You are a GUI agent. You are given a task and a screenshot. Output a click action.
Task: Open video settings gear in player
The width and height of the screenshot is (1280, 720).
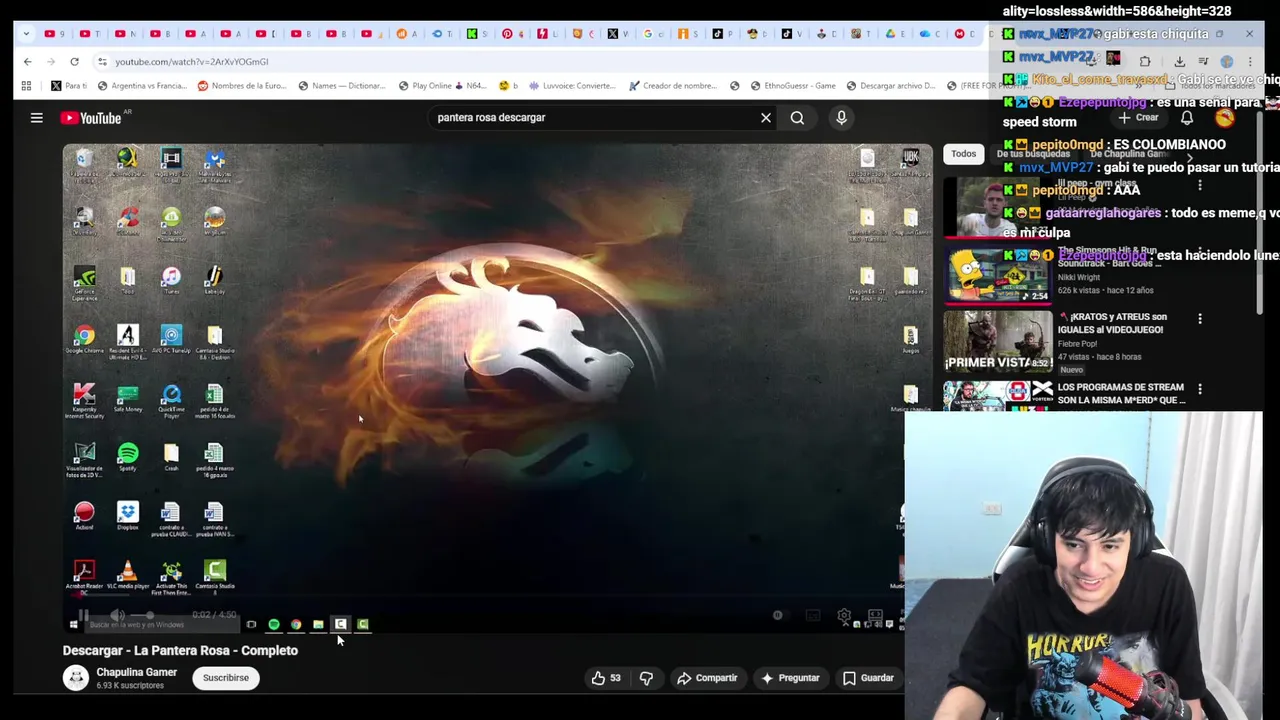844,616
